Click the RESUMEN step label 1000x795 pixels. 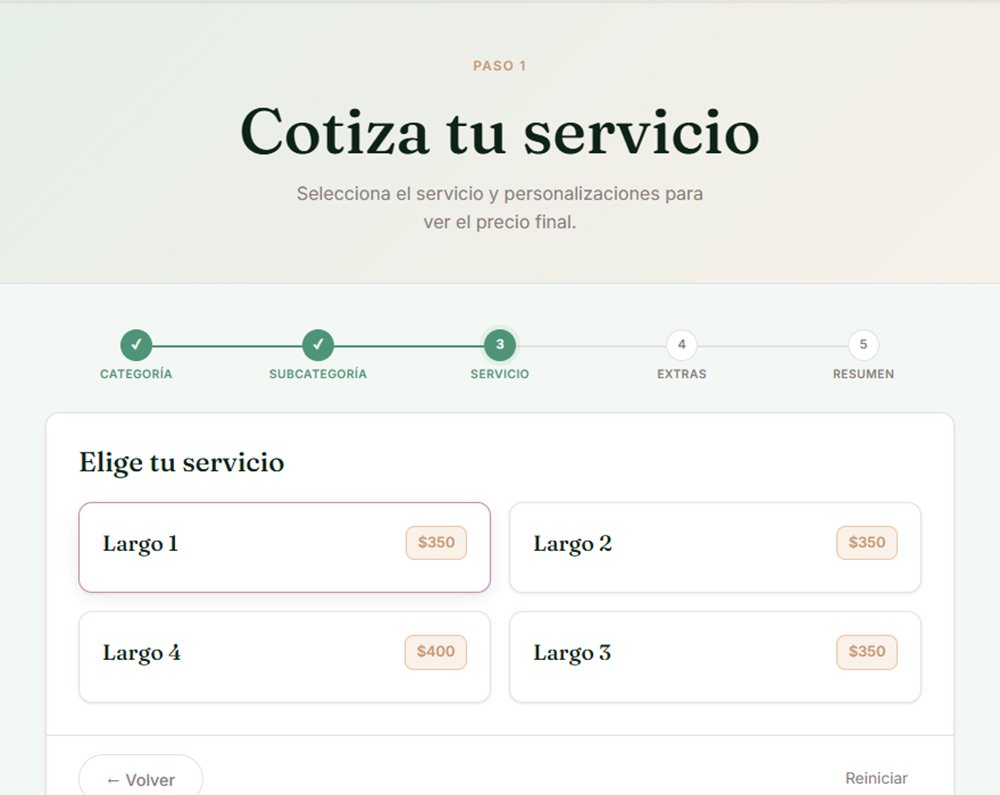(864, 374)
